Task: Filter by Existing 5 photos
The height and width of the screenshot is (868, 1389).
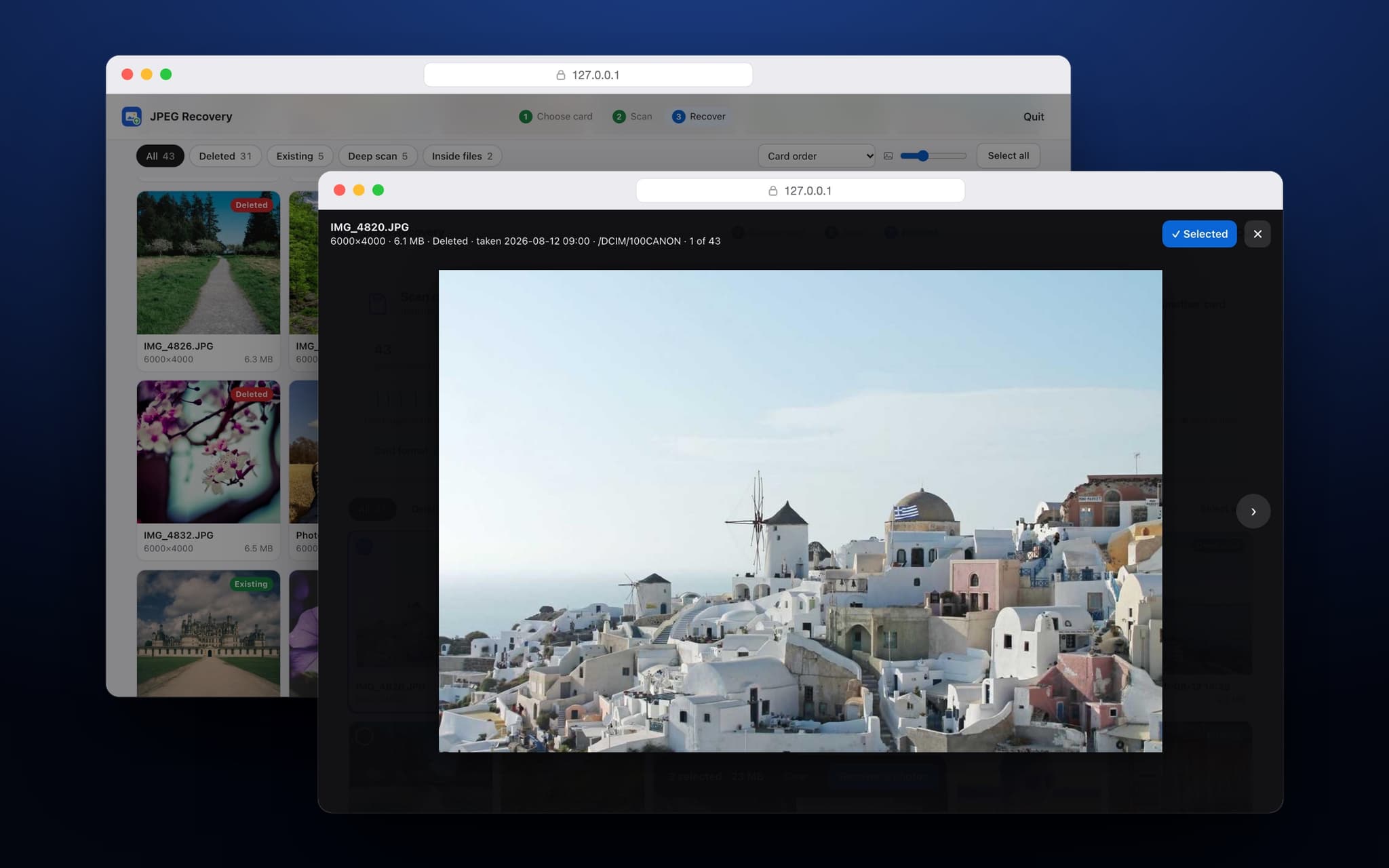Action: point(300,156)
